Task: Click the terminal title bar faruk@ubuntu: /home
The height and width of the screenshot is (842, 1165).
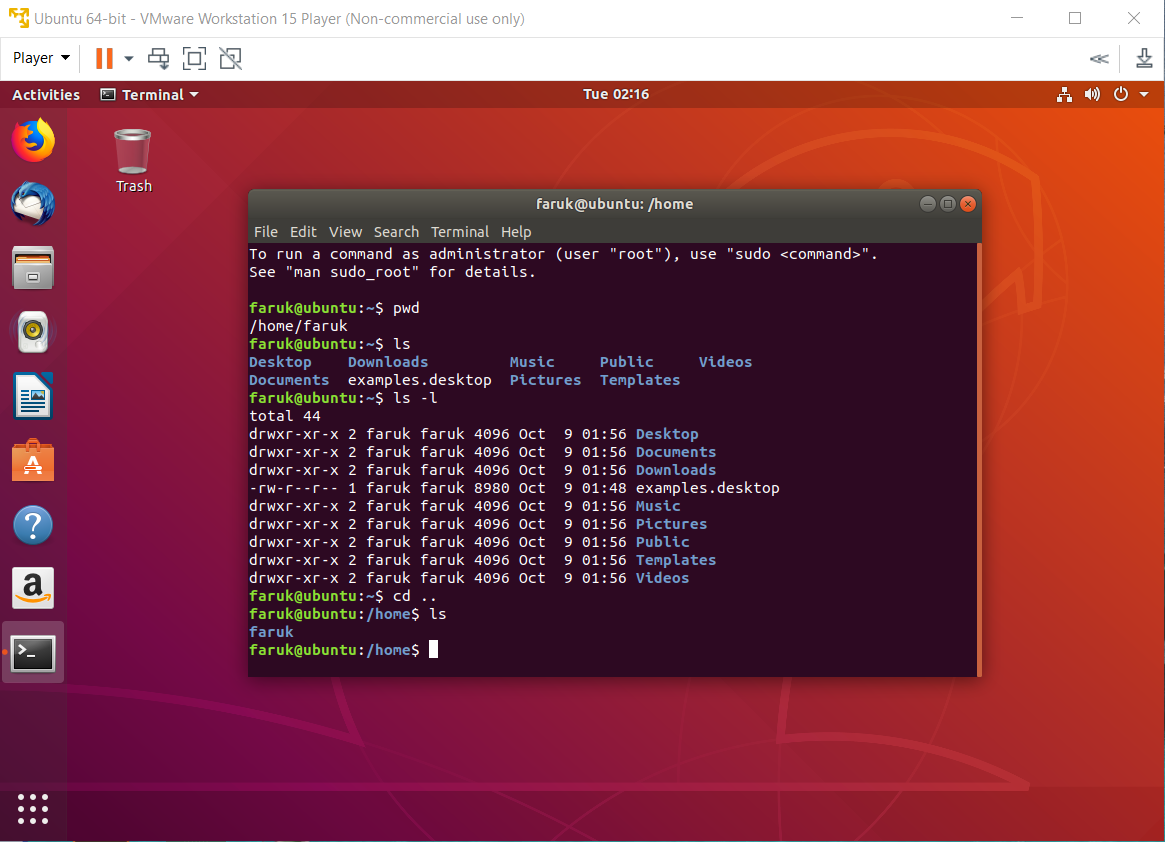Action: coord(614,204)
